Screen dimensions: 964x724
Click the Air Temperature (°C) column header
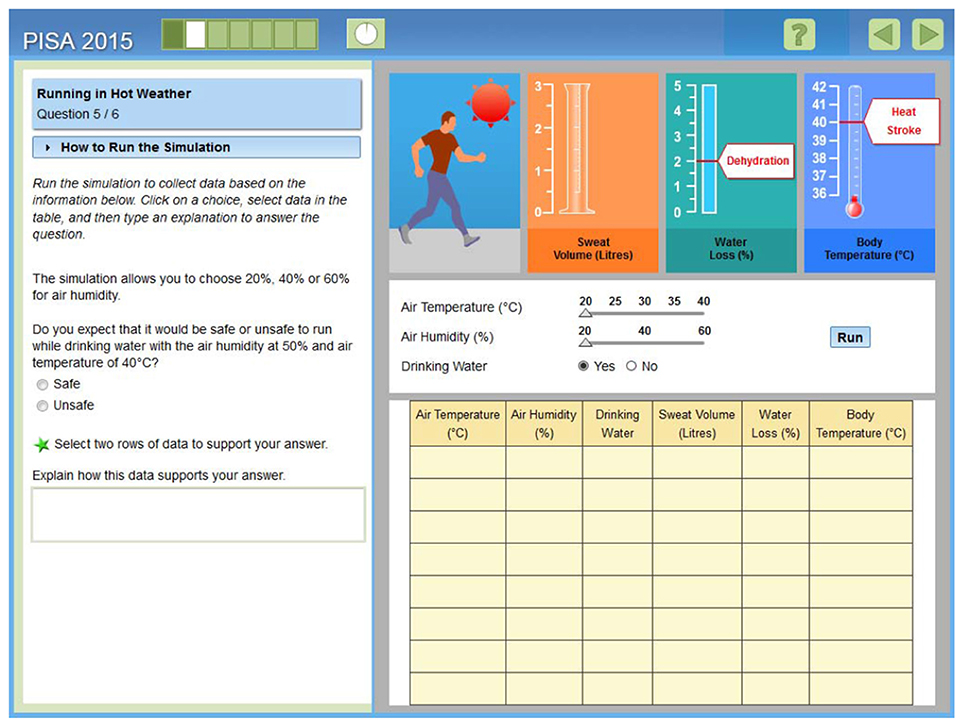[x=457, y=423]
